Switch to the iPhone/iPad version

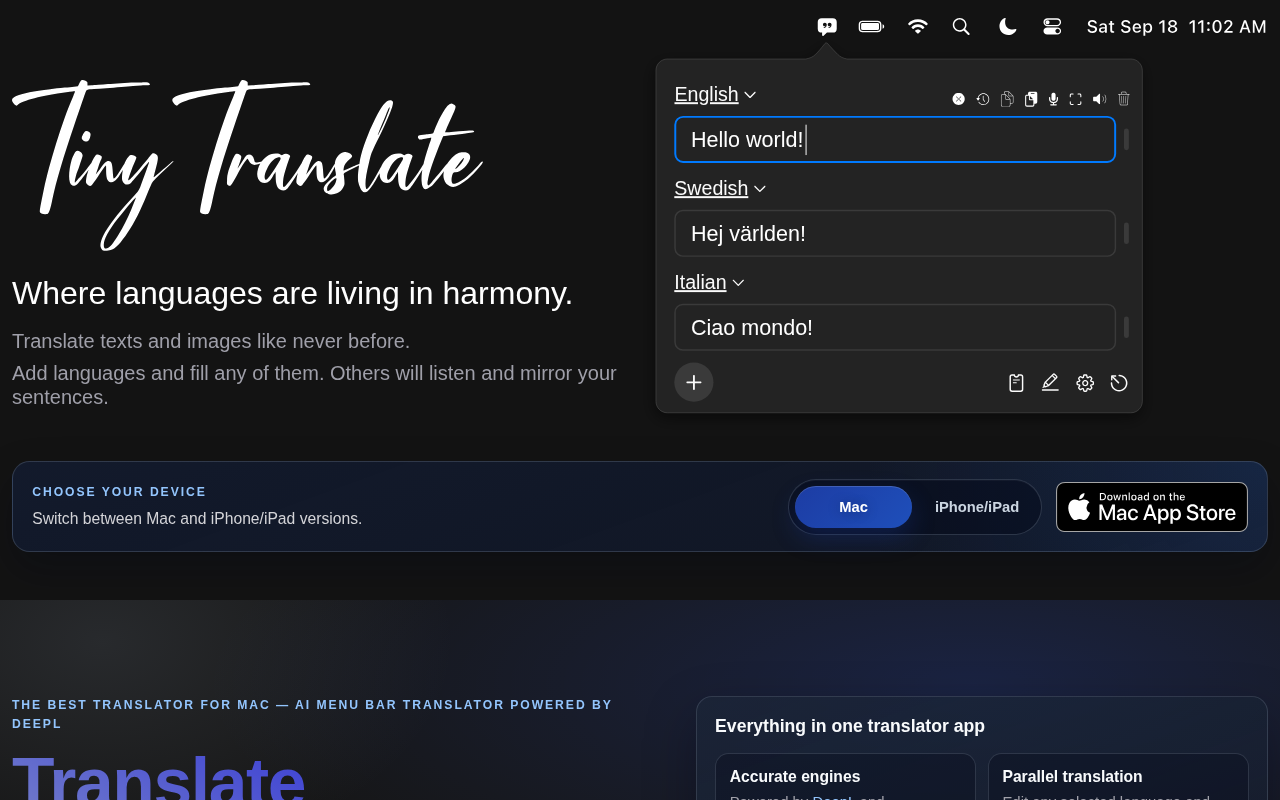[x=977, y=507]
